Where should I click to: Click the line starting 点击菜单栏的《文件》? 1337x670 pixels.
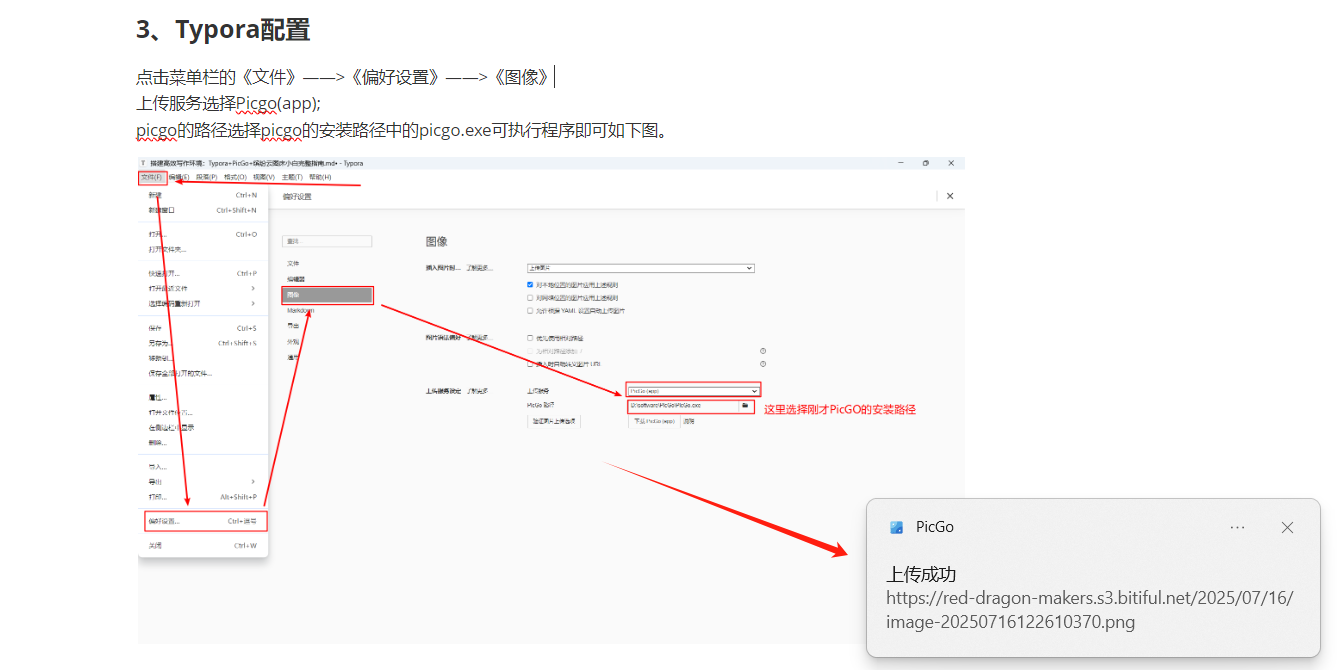point(343,77)
